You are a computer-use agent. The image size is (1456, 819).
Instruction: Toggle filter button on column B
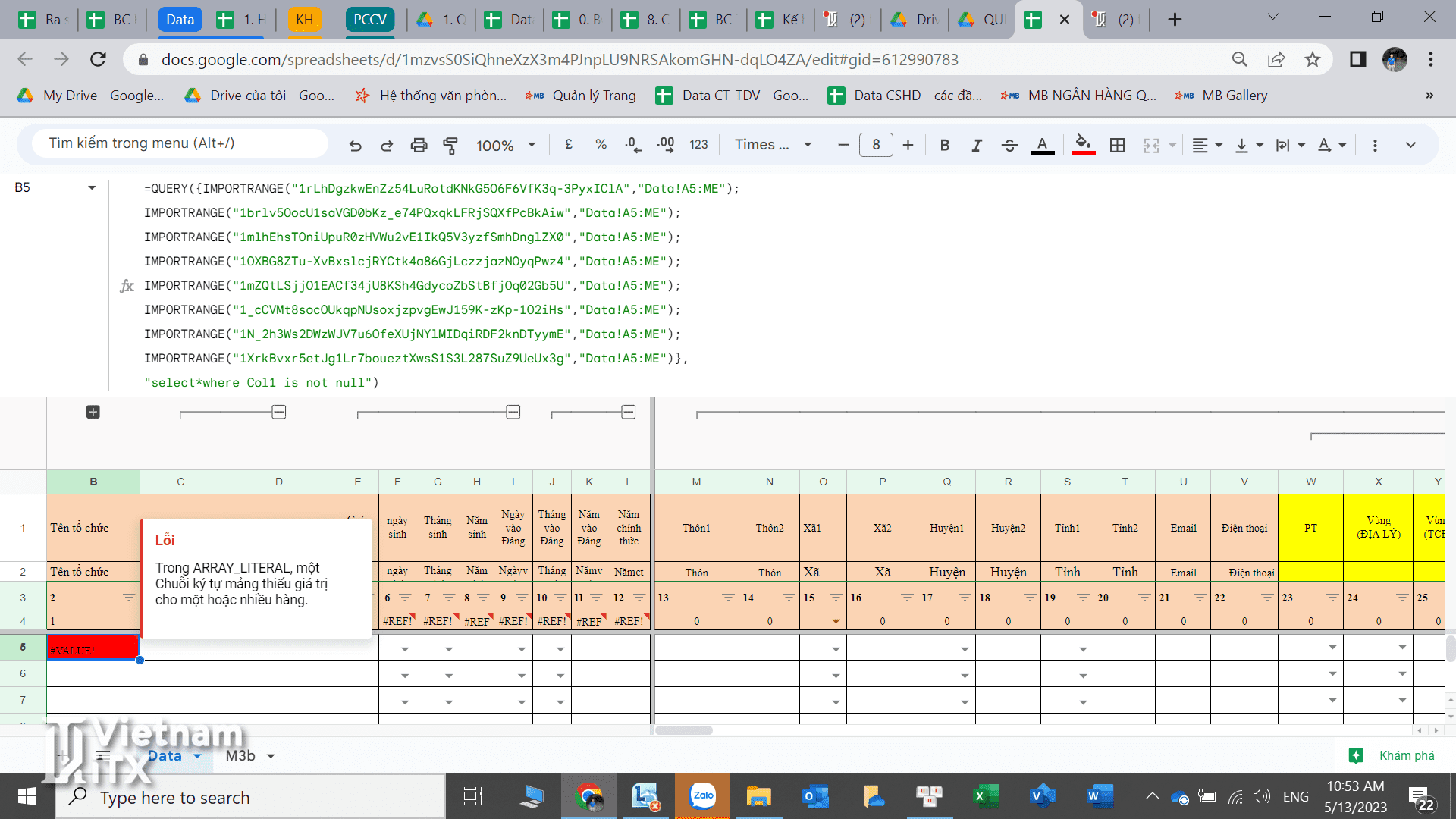pyautogui.click(x=128, y=598)
